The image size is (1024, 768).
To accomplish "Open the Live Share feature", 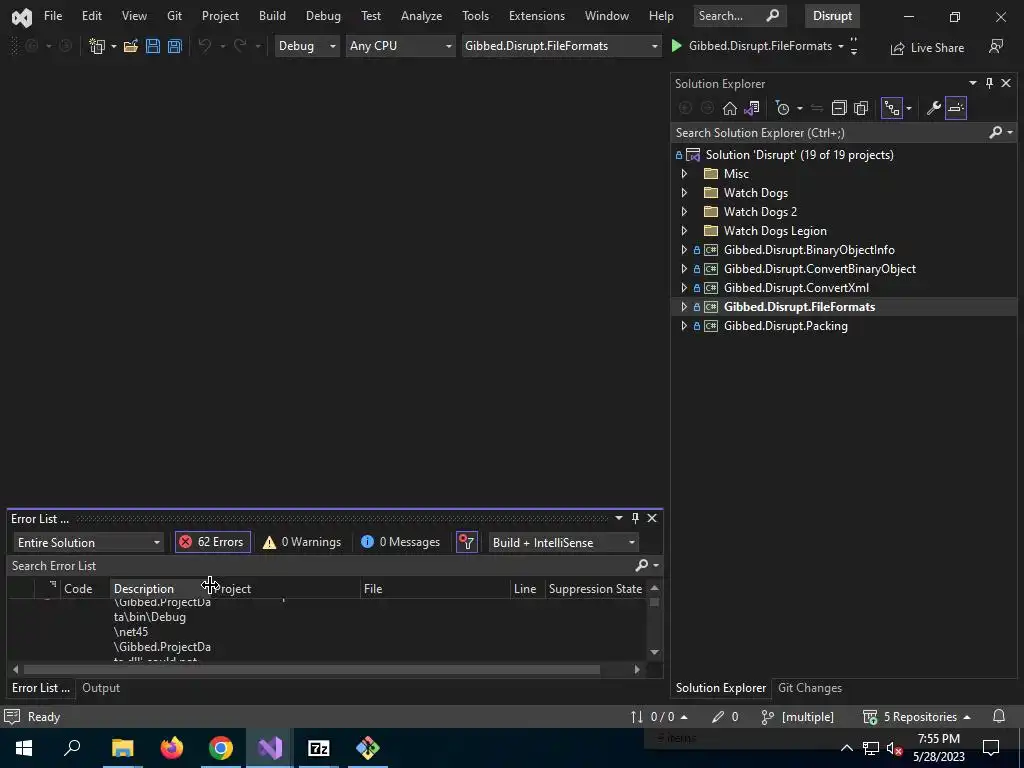I will point(927,48).
